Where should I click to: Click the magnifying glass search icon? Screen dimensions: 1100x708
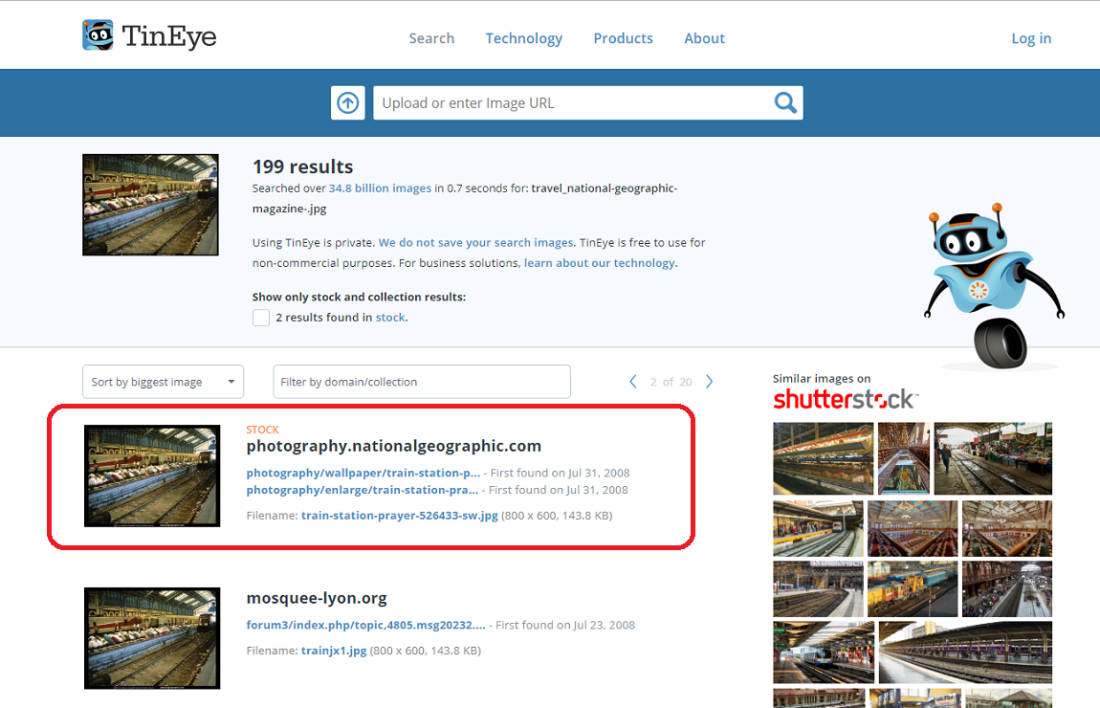coord(785,103)
